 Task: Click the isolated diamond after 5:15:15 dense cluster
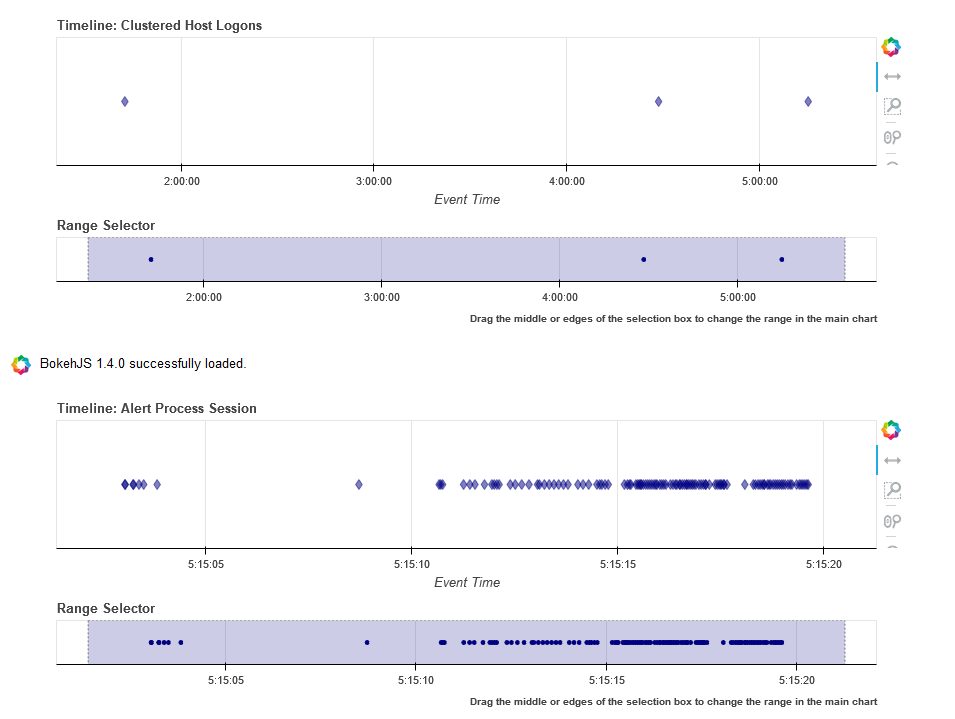point(744,485)
